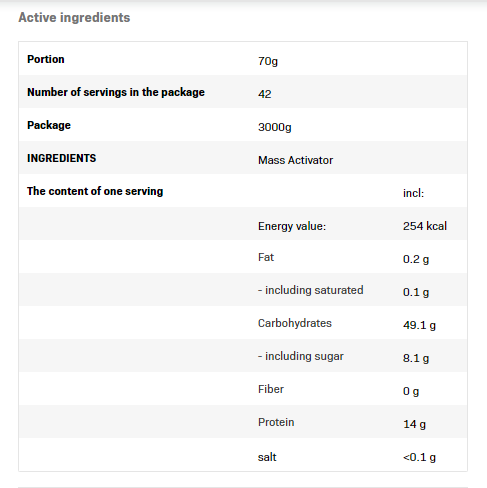The width and height of the screenshot is (487, 488).
Task: Click the 42 servings value
Action: [x=265, y=94]
